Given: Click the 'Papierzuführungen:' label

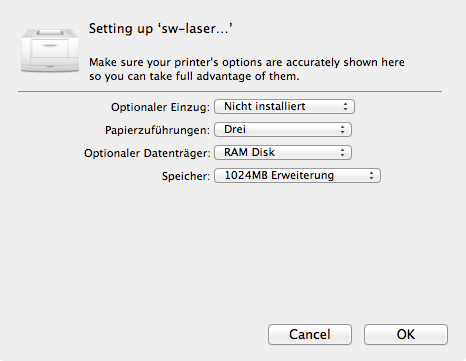Looking at the screenshot, I should click(157, 130).
